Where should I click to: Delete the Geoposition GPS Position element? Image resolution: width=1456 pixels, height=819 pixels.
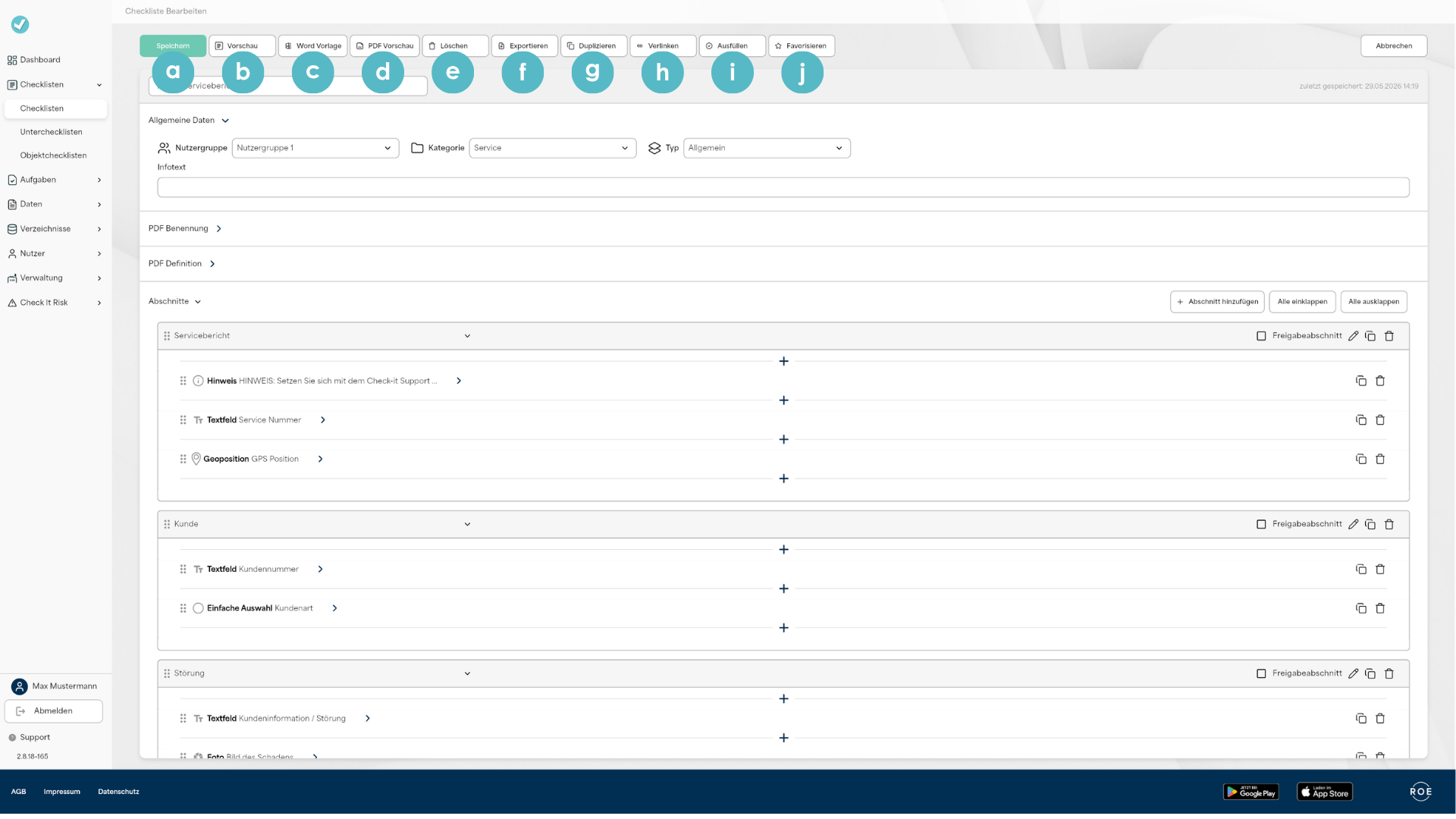1380,459
